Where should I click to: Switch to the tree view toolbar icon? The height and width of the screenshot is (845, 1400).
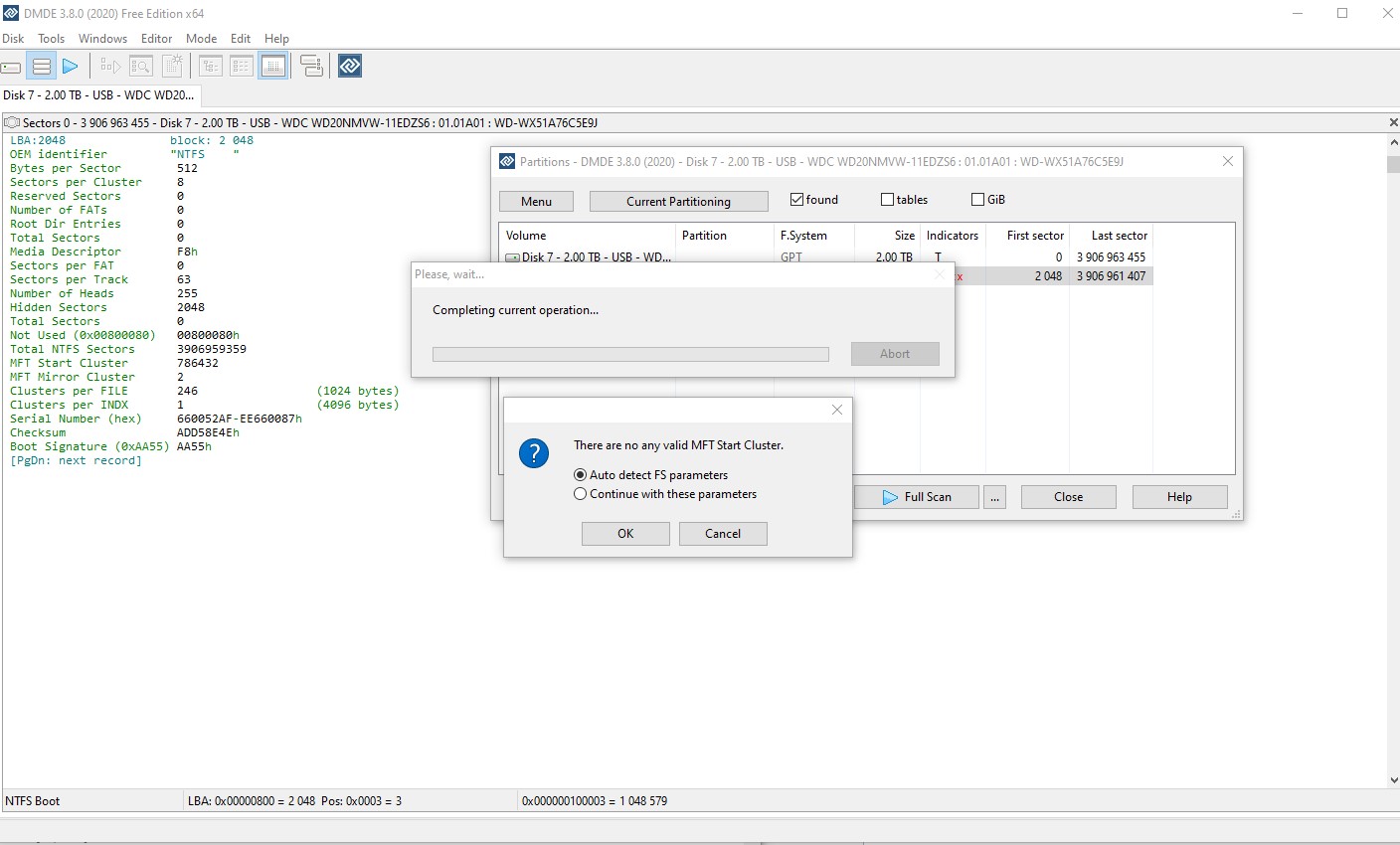(x=211, y=67)
